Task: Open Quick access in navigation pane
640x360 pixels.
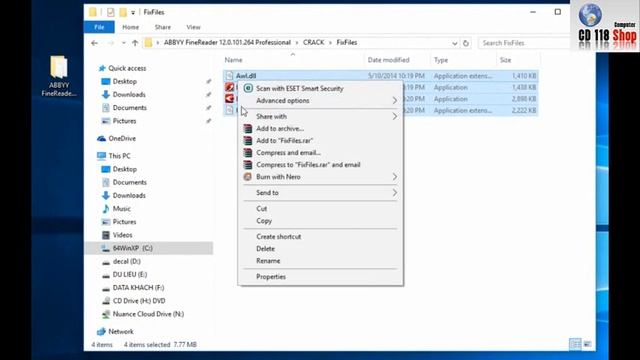Action: tap(127, 68)
